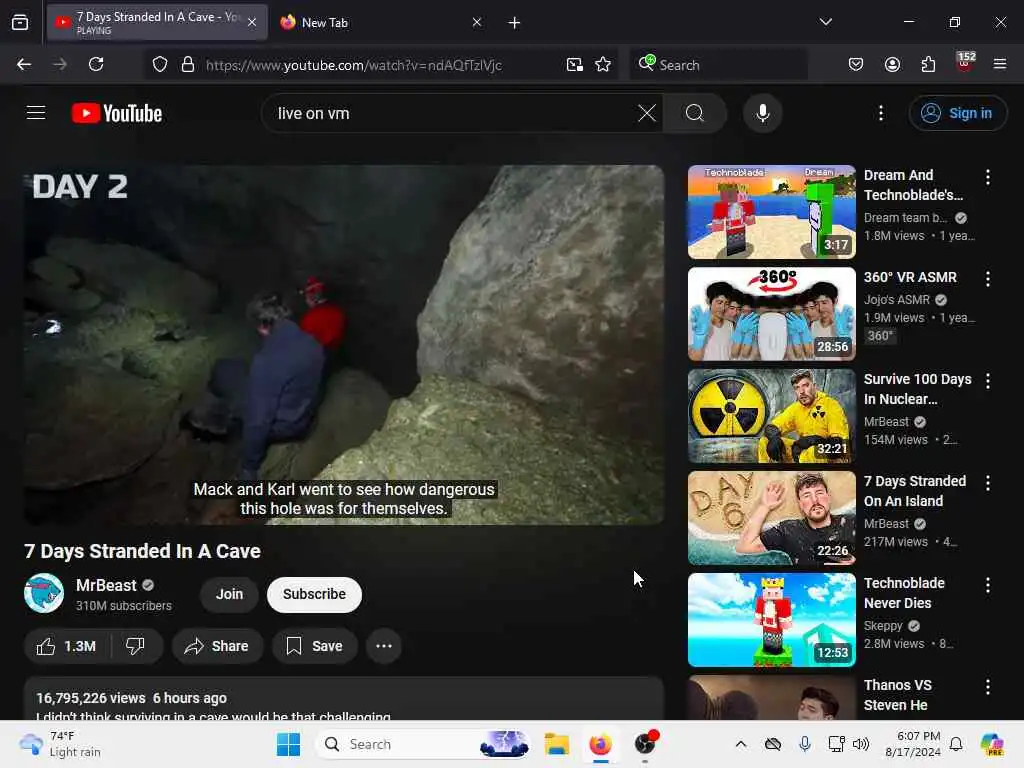Image resolution: width=1024 pixels, height=768 pixels.
Task: Expand the video description box
Action: tap(344, 699)
